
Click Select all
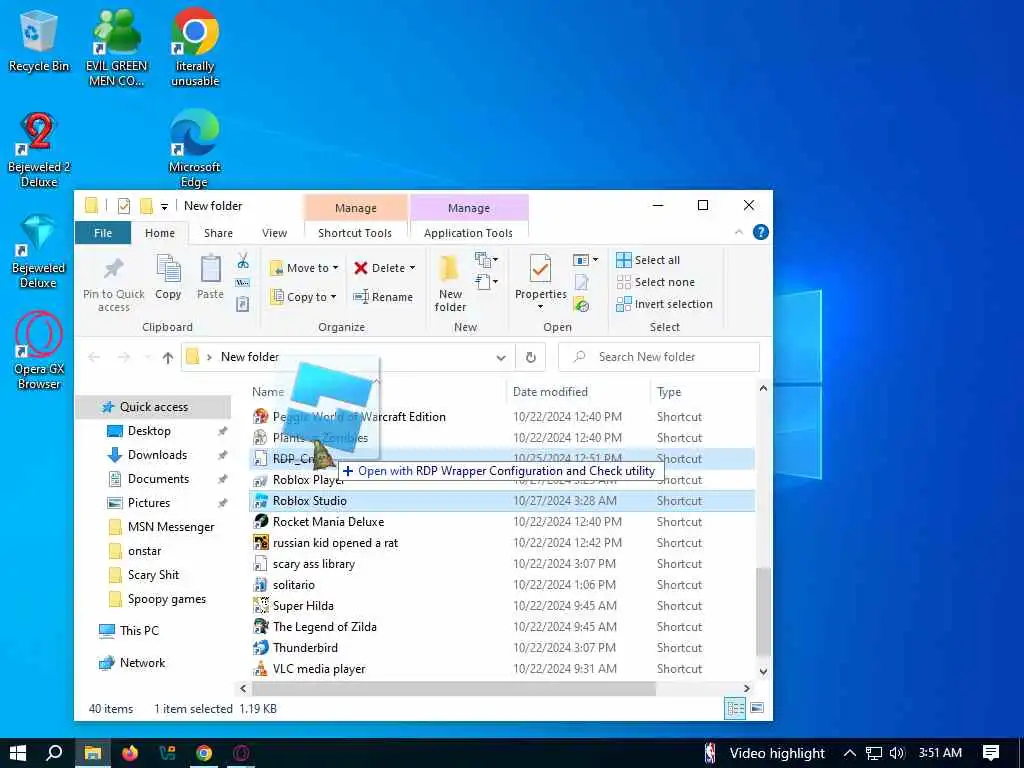pyautogui.click(x=648, y=260)
